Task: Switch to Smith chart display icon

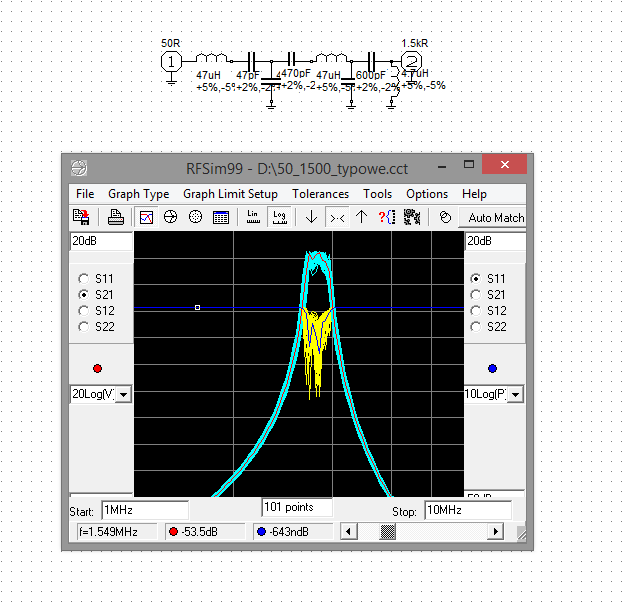Action: 196,217
